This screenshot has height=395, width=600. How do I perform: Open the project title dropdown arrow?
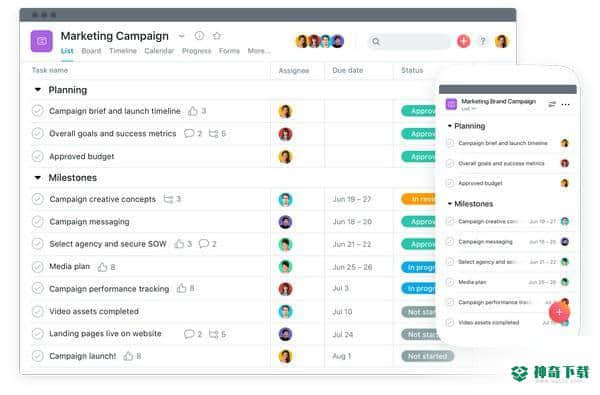point(181,36)
